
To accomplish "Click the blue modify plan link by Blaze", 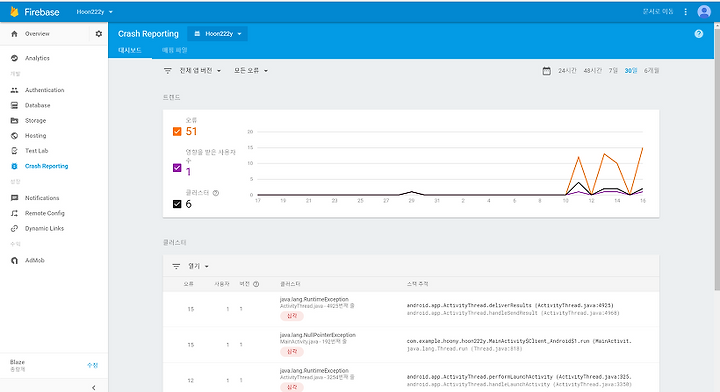I will tap(92, 365).
